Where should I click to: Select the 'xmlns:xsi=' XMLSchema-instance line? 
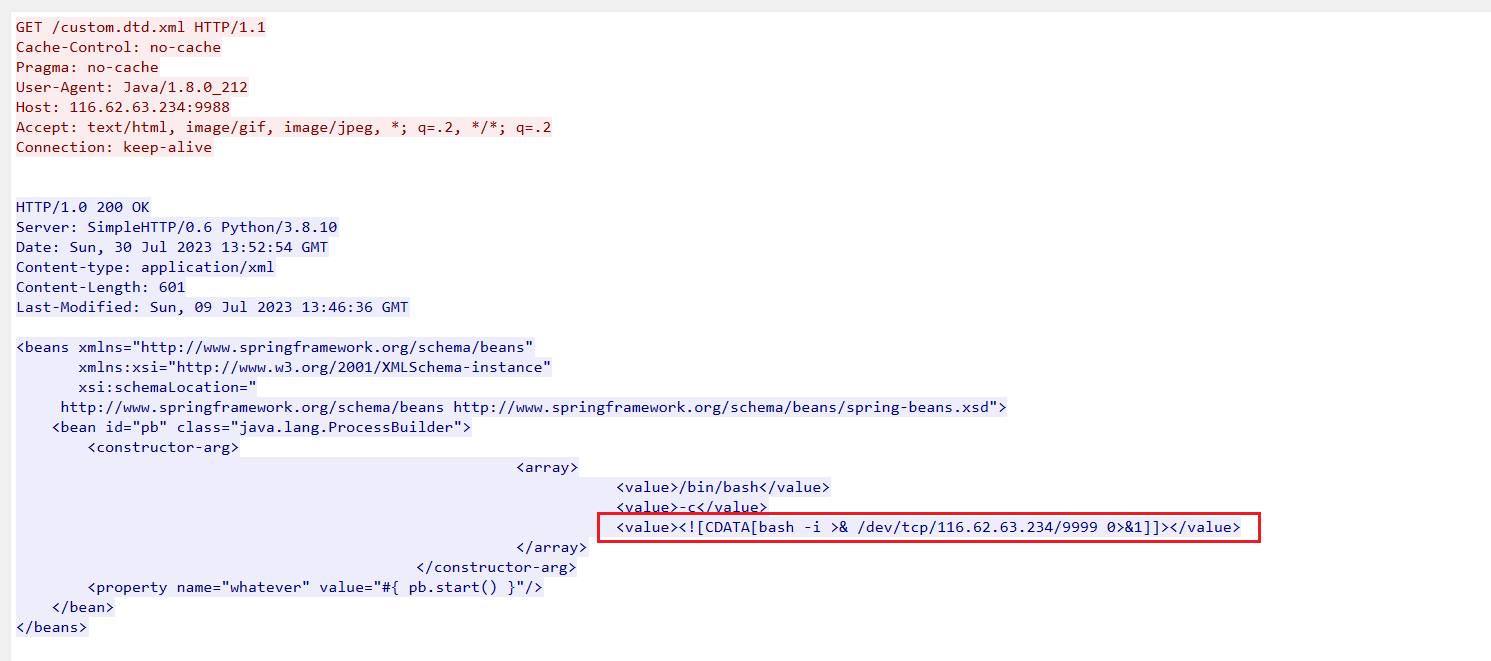315,367
